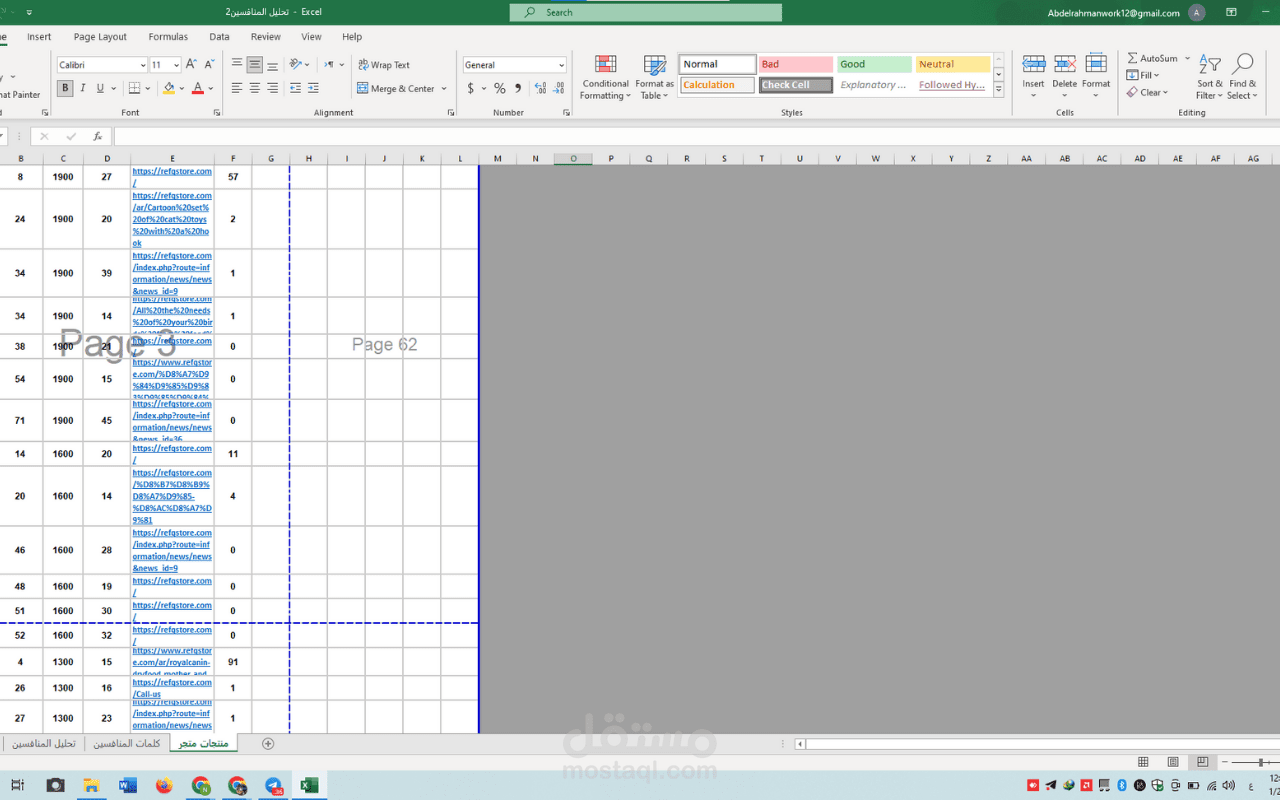Viewport: 1280px width, 800px height.
Task: Add a new sheet with plus icon
Action: pyautogui.click(x=267, y=743)
